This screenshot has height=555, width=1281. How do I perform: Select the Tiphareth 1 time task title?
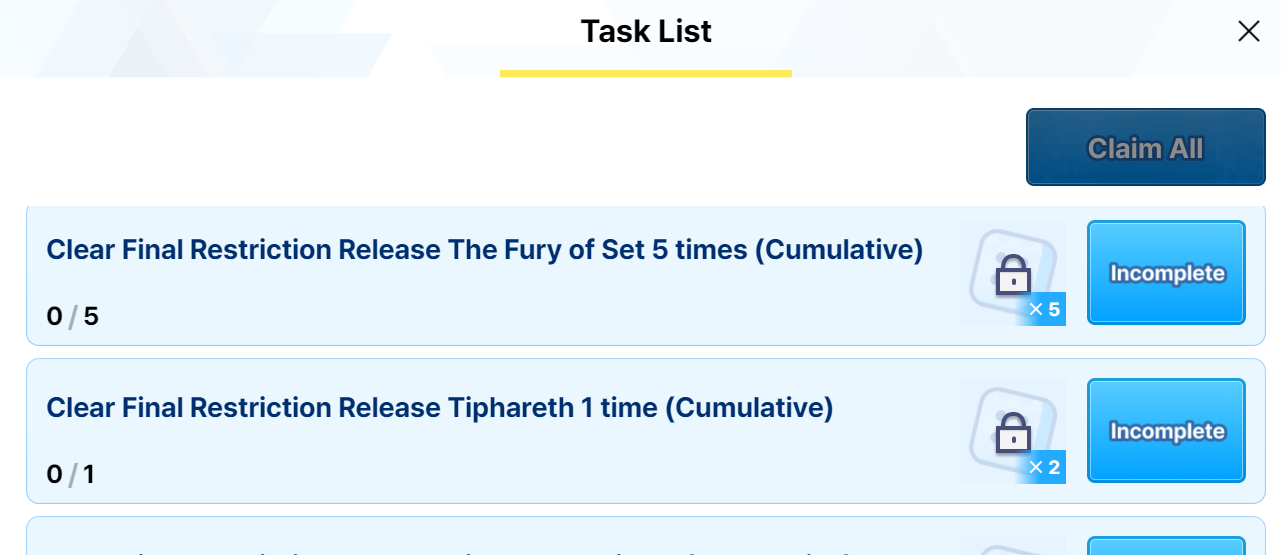click(x=440, y=408)
